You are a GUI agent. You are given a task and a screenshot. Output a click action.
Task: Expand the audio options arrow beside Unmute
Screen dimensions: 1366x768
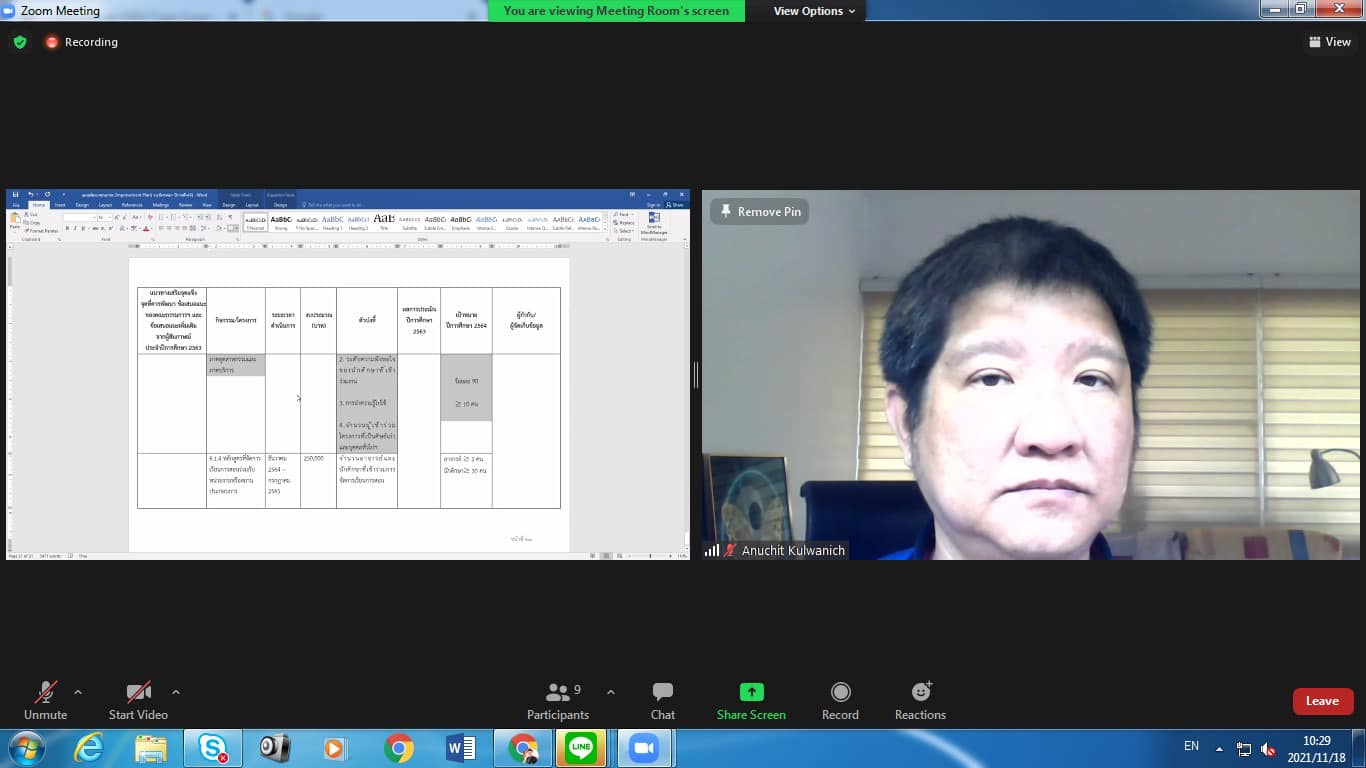[x=78, y=692]
